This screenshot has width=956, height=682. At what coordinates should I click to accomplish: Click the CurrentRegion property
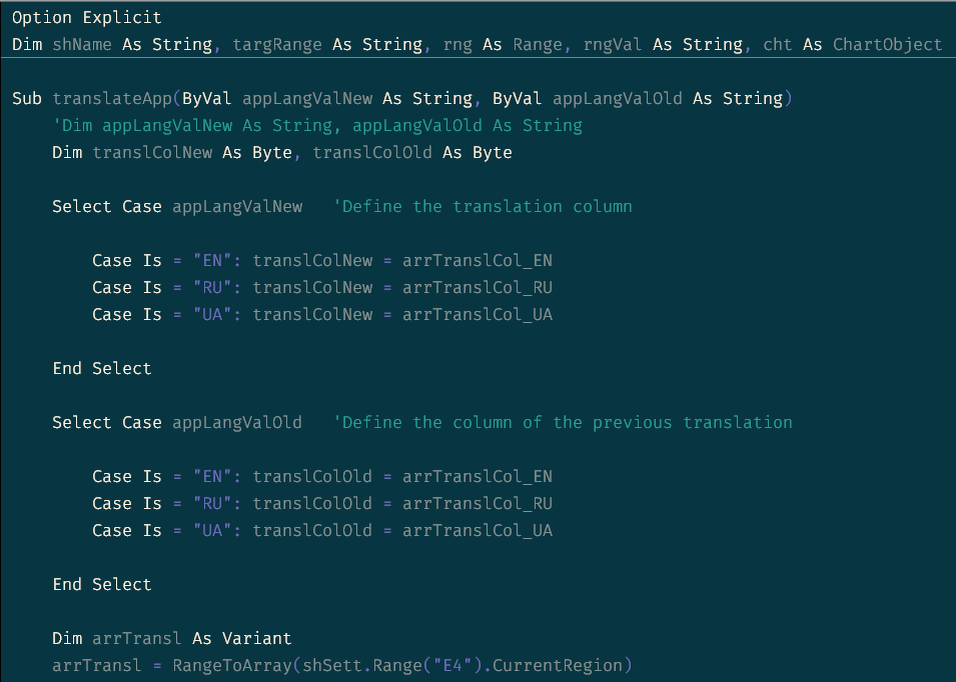coord(557,666)
